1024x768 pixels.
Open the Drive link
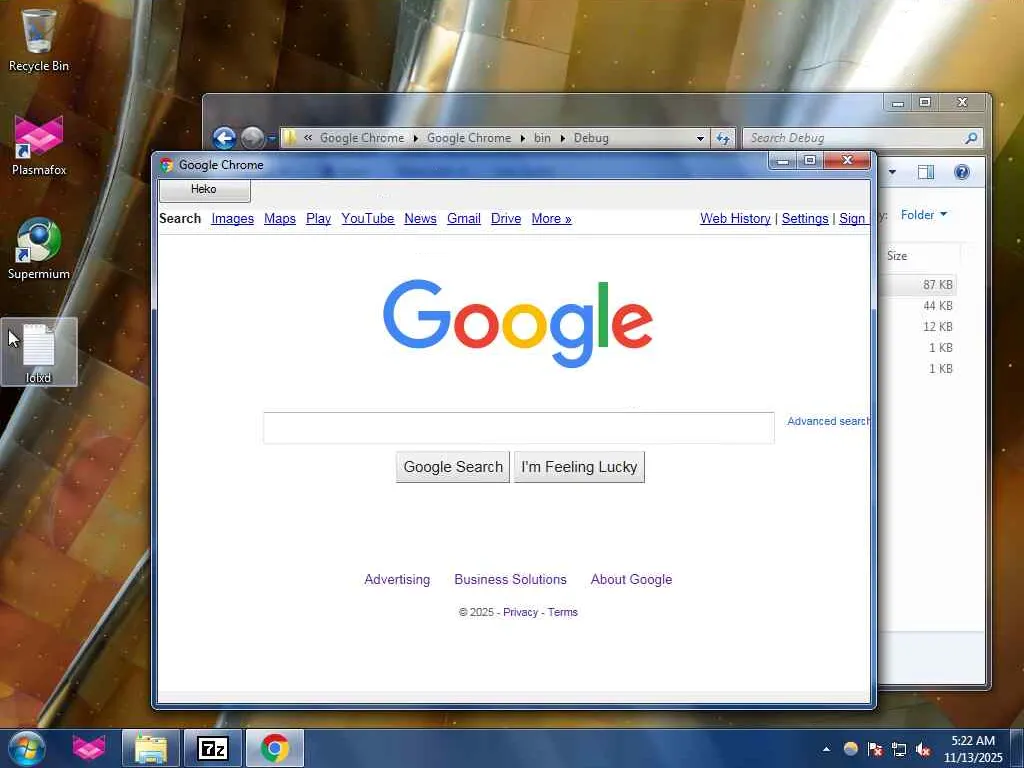pyautogui.click(x=505, y=219)
